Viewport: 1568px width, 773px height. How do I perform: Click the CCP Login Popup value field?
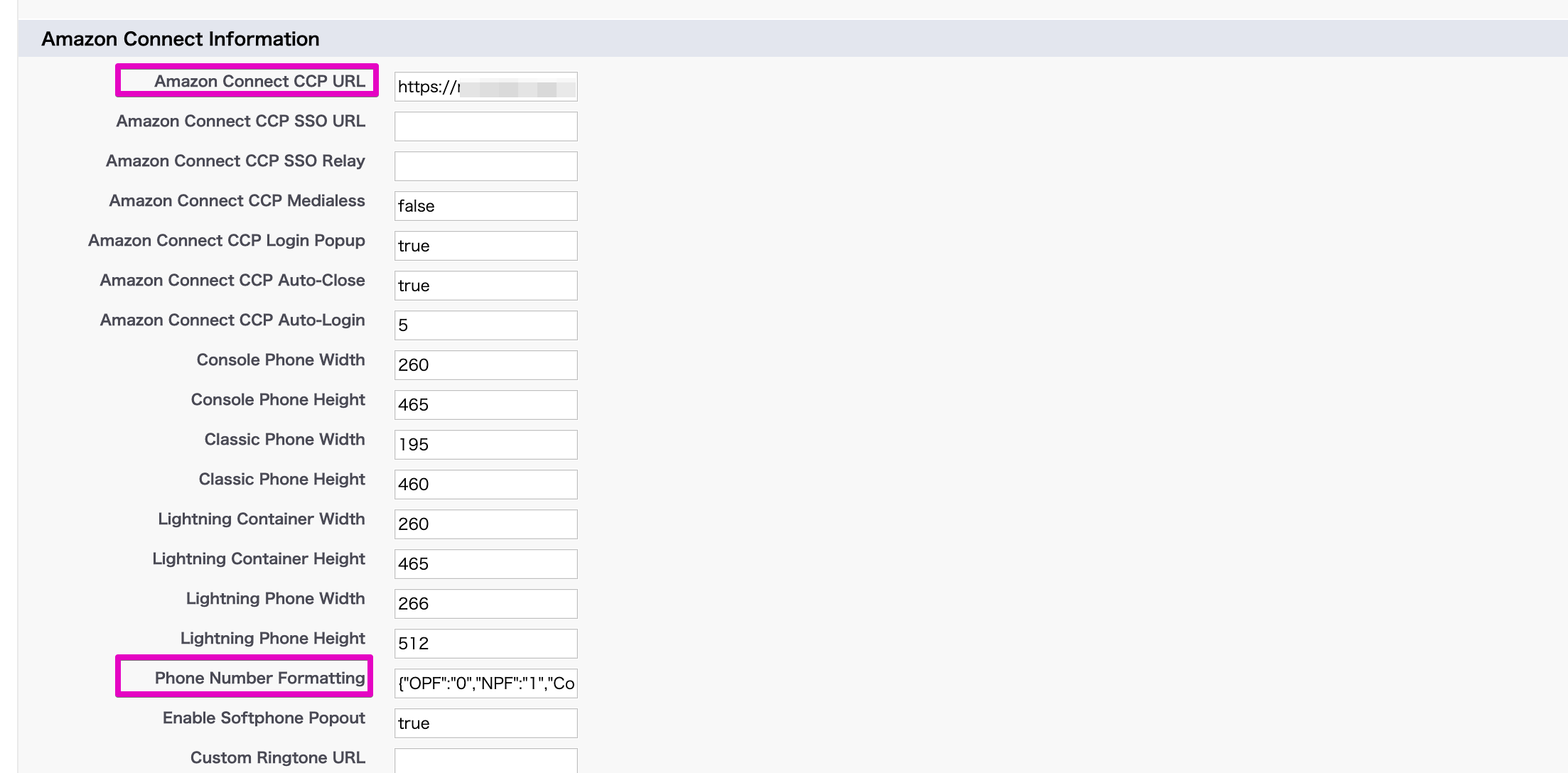tap(486, 246)
